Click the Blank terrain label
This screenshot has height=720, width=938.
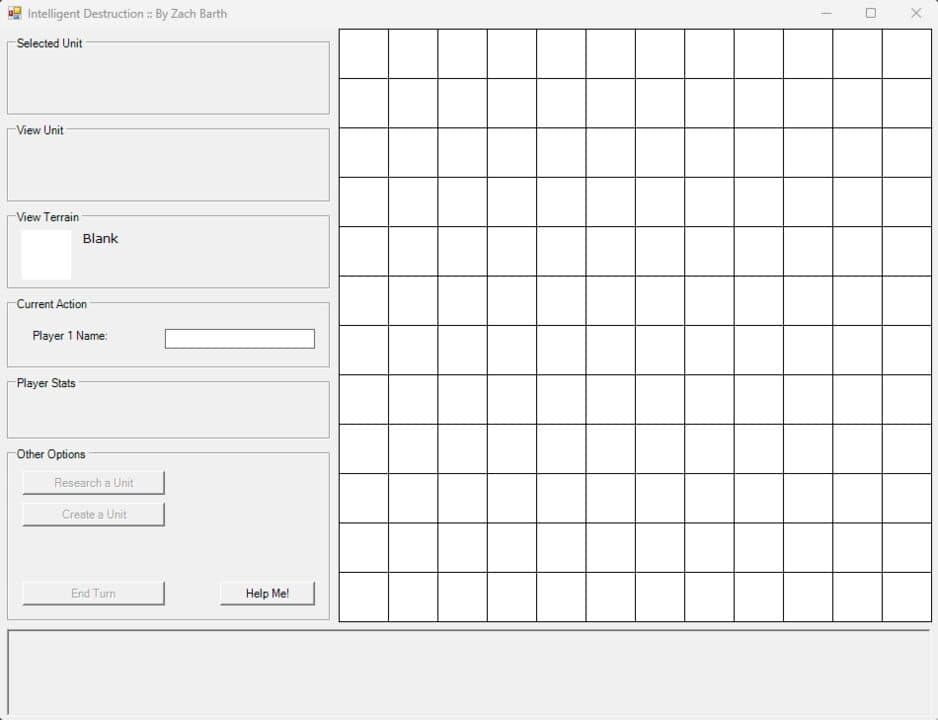pyautogui.click(x=100, y=239)
